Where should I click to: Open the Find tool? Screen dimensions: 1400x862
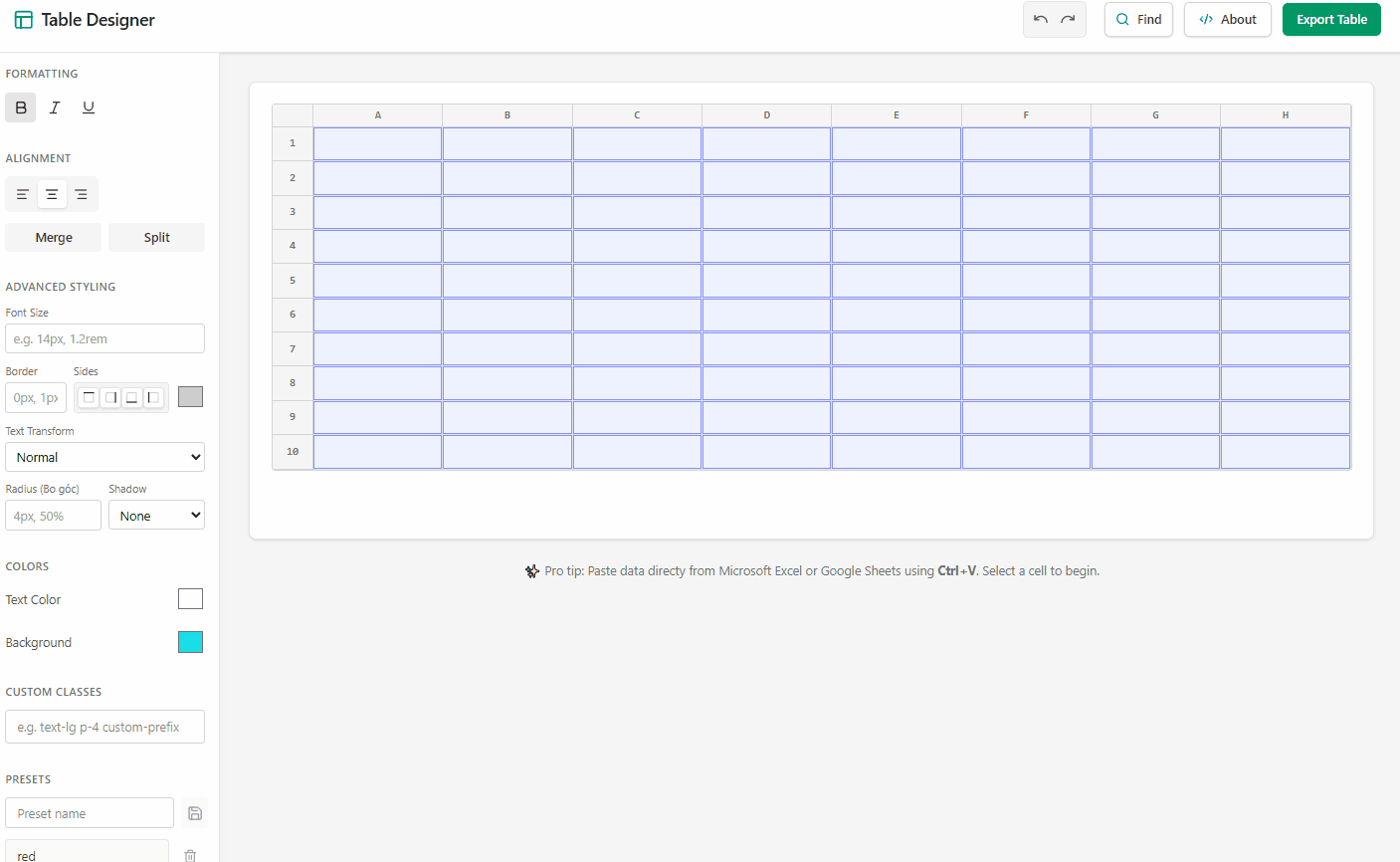1139,19
